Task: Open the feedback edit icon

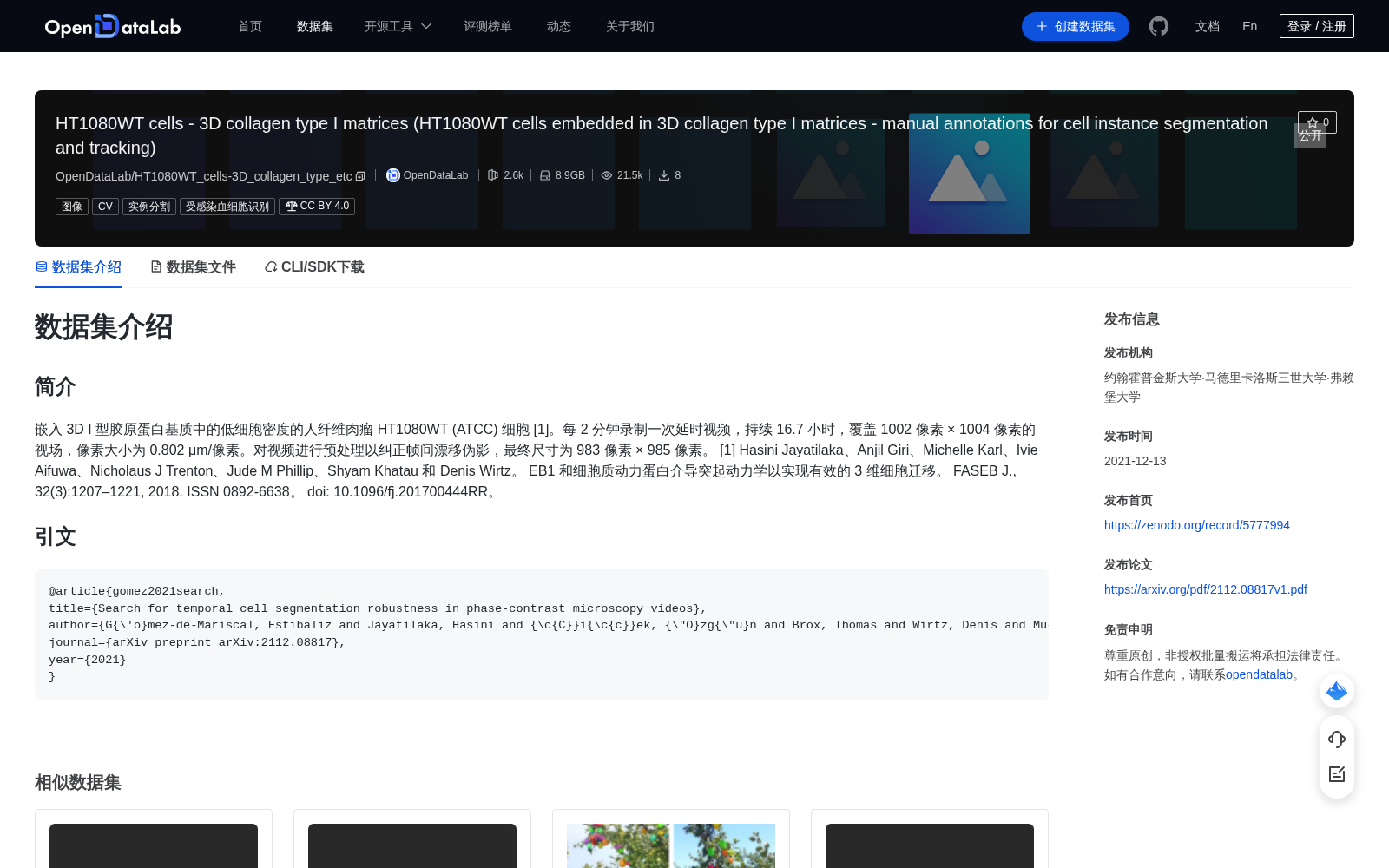Action: tap(1337, 774)
